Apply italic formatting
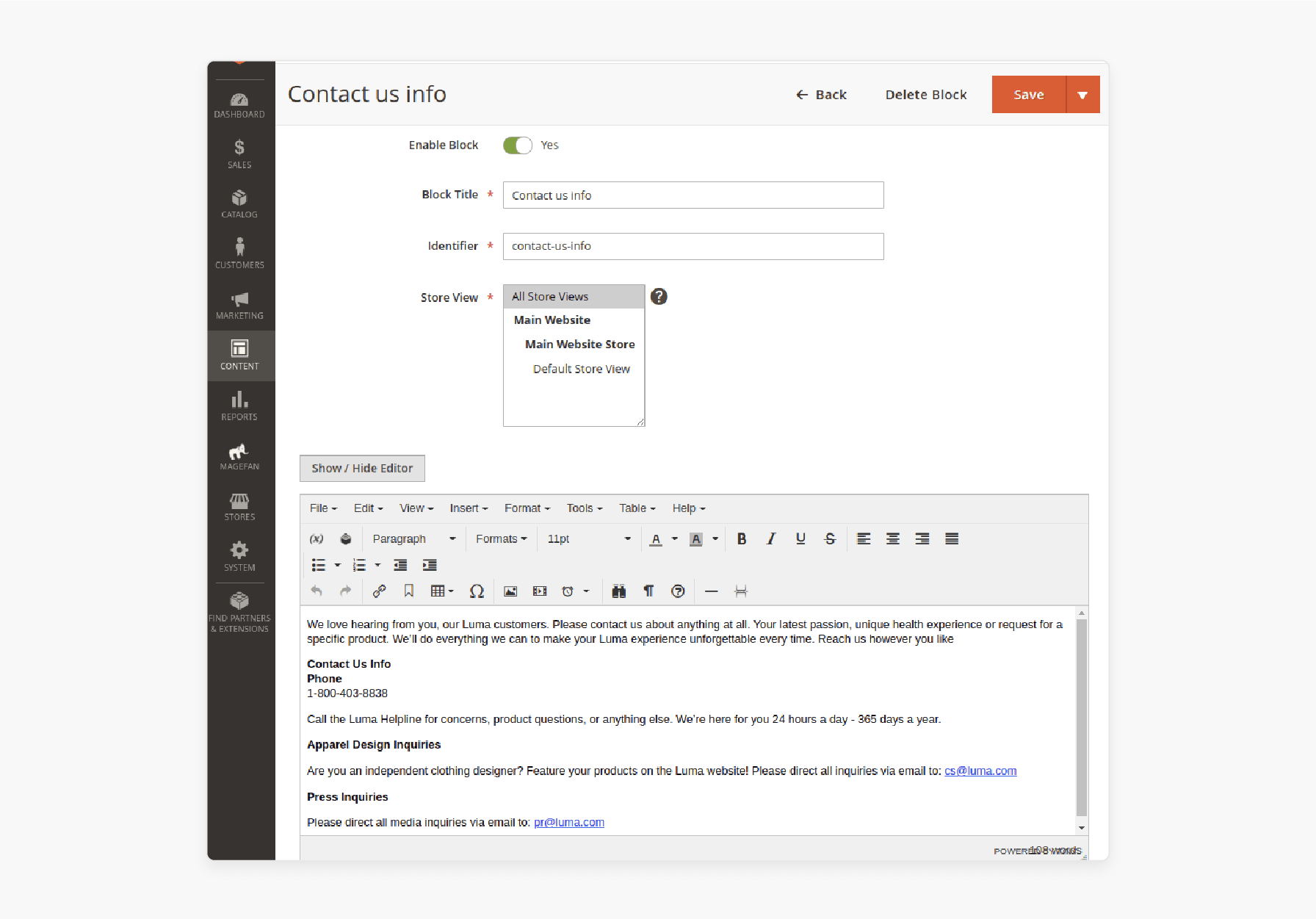The height and width of the screenshot is (919, 1316). [x=771, y=538]
